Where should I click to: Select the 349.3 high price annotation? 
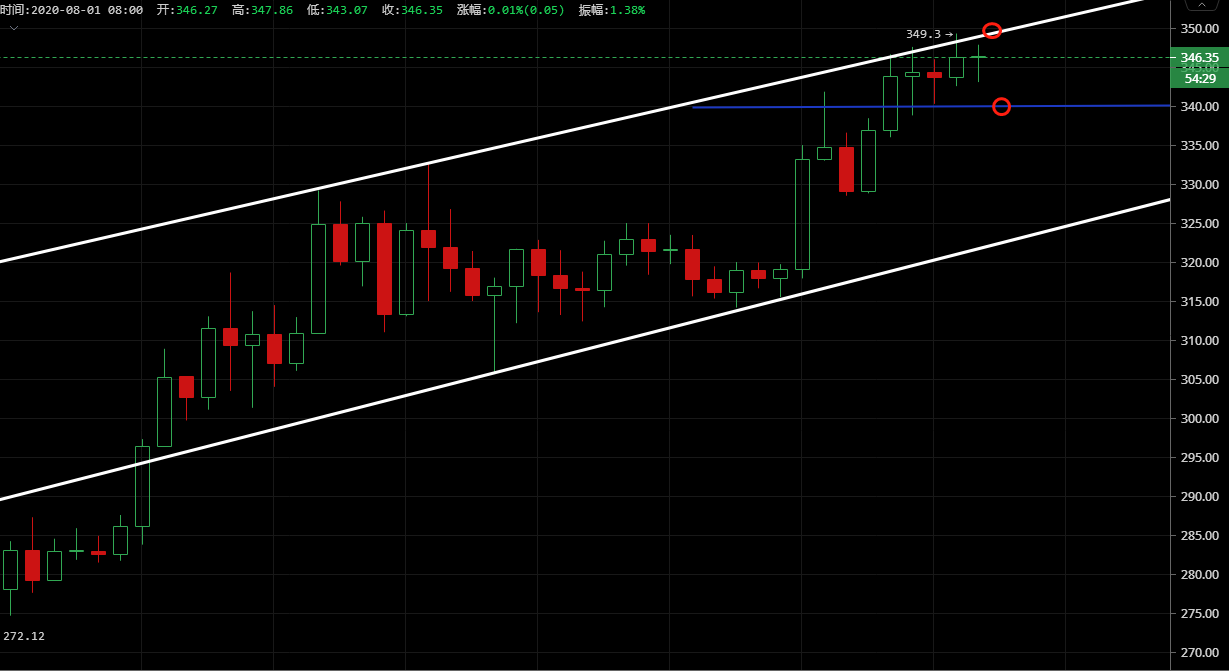pyautogui.click(x=923, y=34)
